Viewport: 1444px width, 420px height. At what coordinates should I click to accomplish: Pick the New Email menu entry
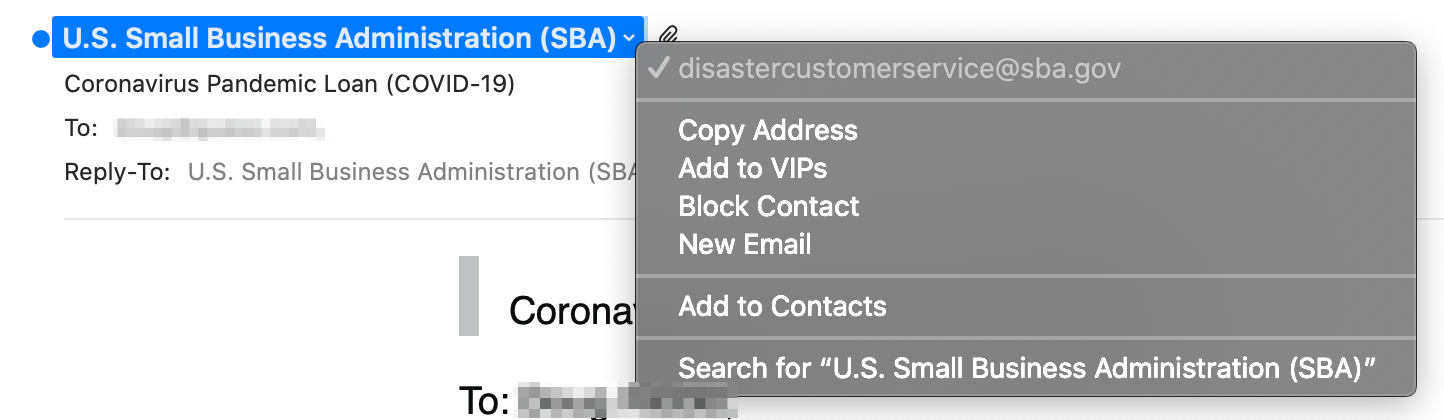point(745,244)
